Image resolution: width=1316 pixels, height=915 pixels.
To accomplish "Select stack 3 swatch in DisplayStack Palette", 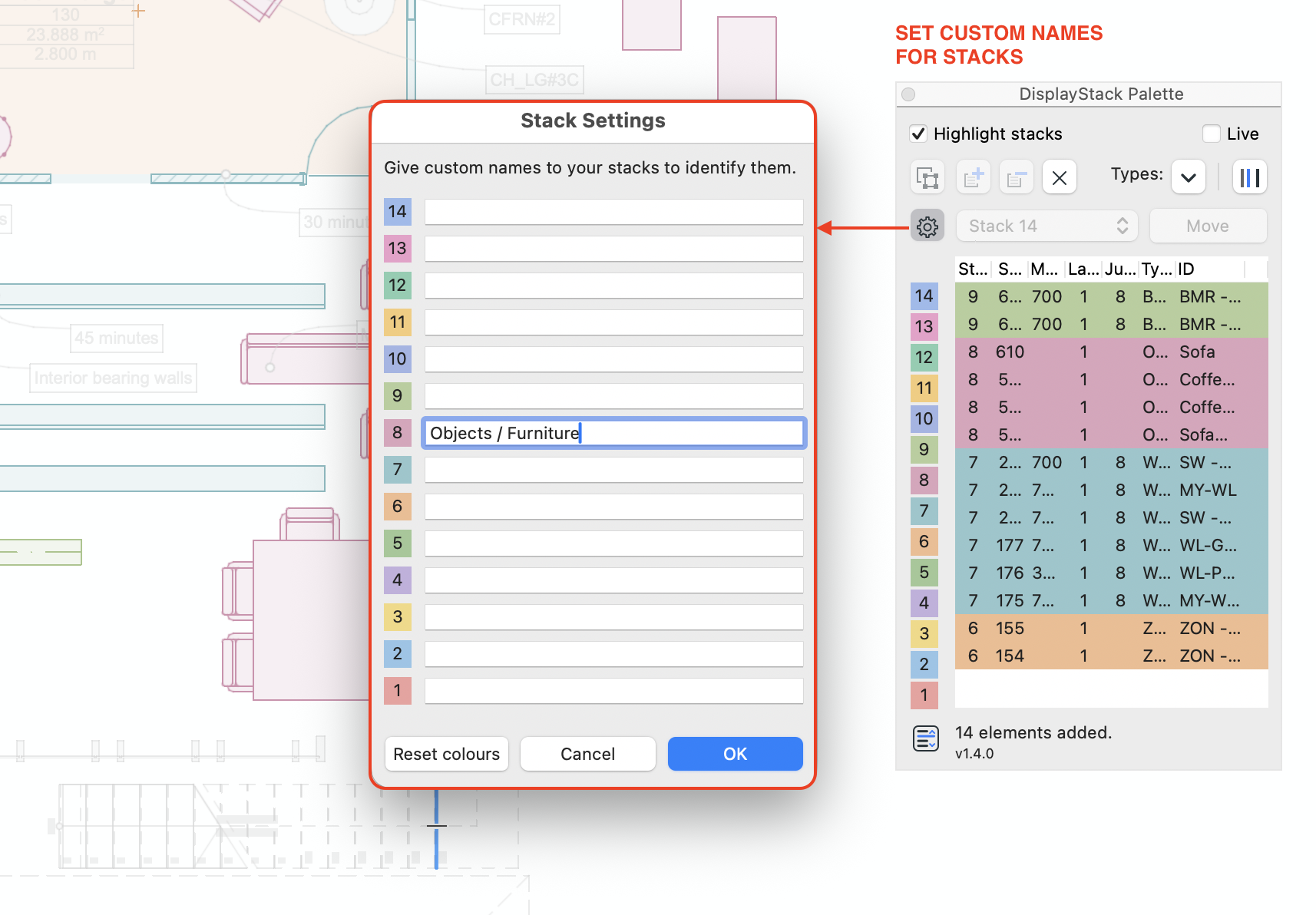I will click(x=924, y=634).
